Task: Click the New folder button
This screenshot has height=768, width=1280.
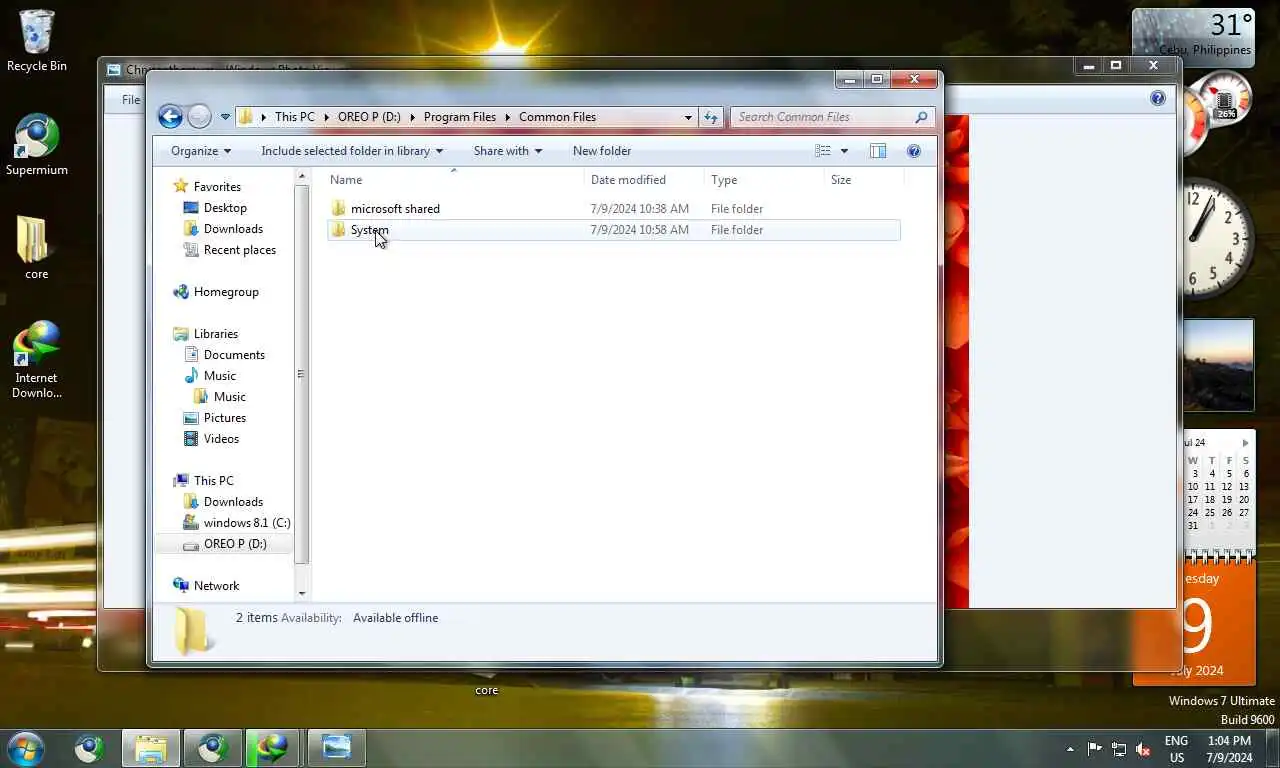Action: pos(602,151)
